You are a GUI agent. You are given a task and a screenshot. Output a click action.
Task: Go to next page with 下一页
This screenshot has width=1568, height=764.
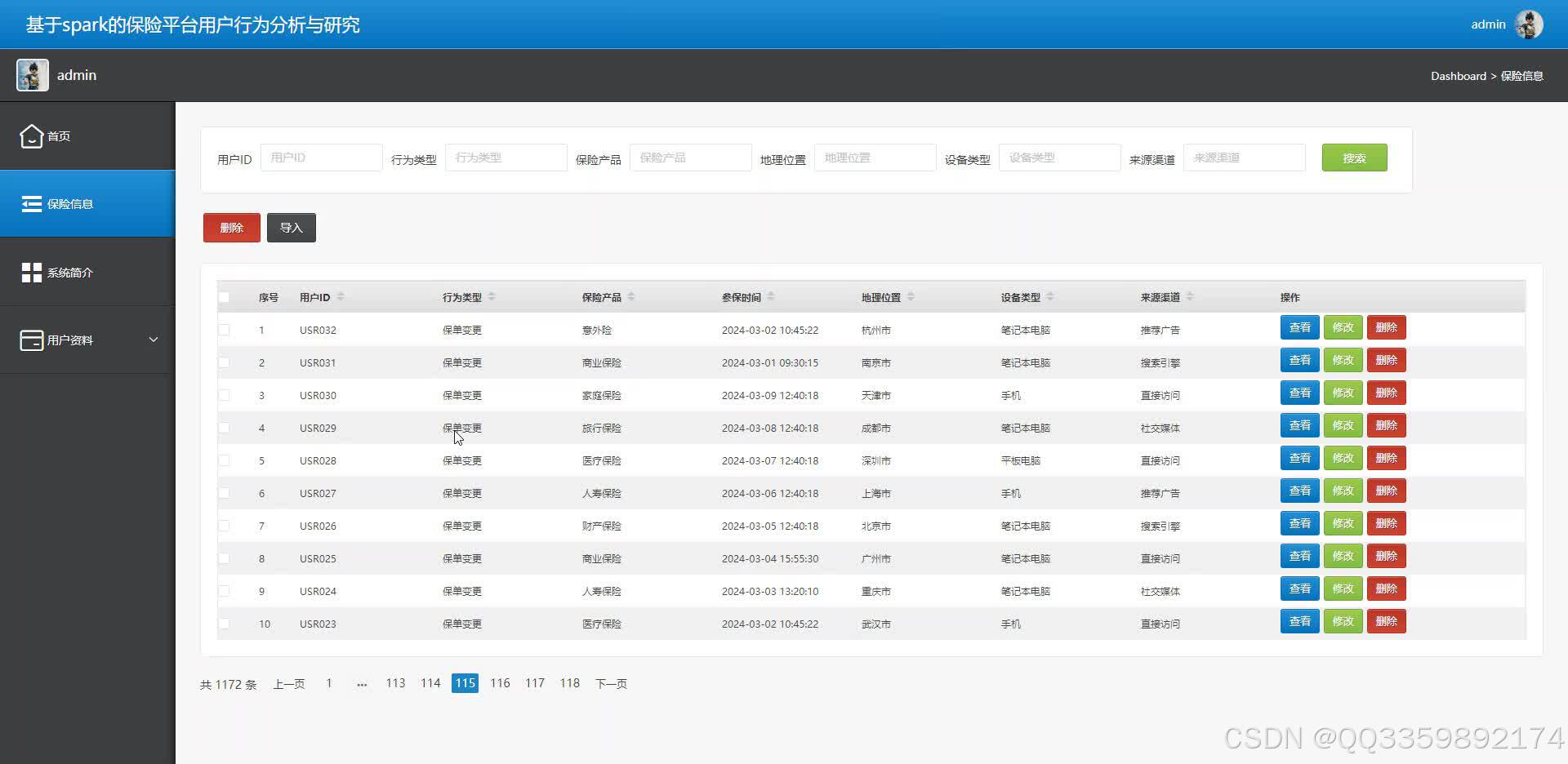tap(611, 684)
